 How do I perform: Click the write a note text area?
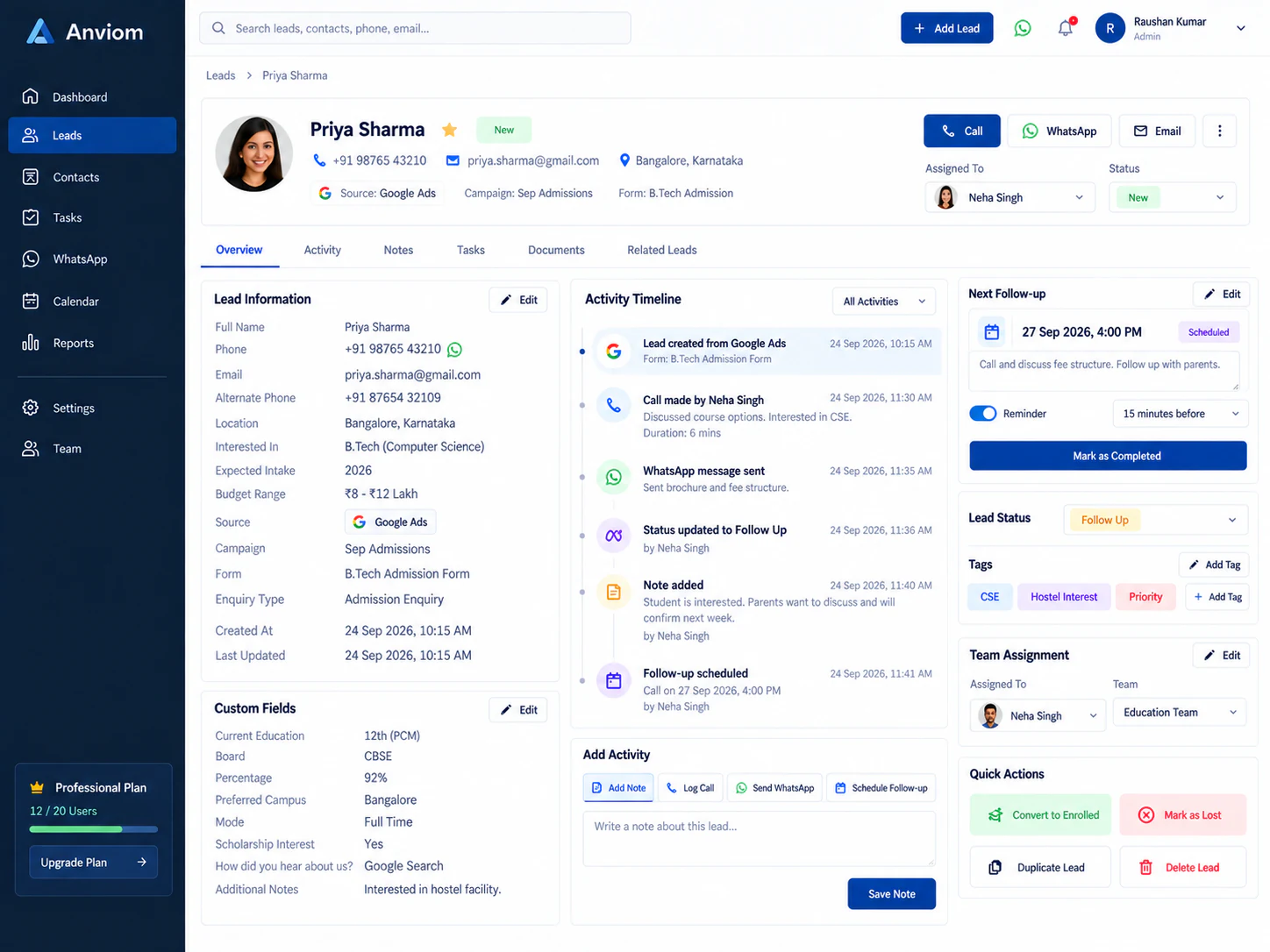pyautogui.click(x=760, y=839)
